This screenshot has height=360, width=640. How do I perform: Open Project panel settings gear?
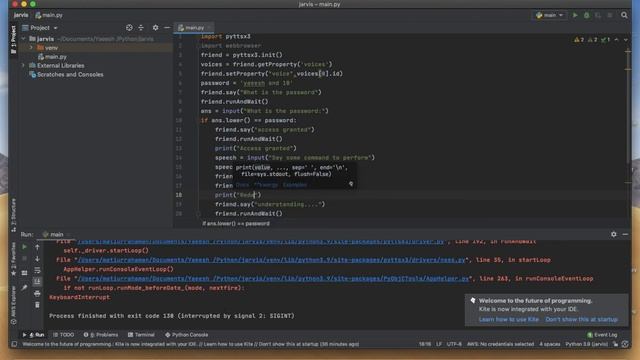(x=155, y=28)
